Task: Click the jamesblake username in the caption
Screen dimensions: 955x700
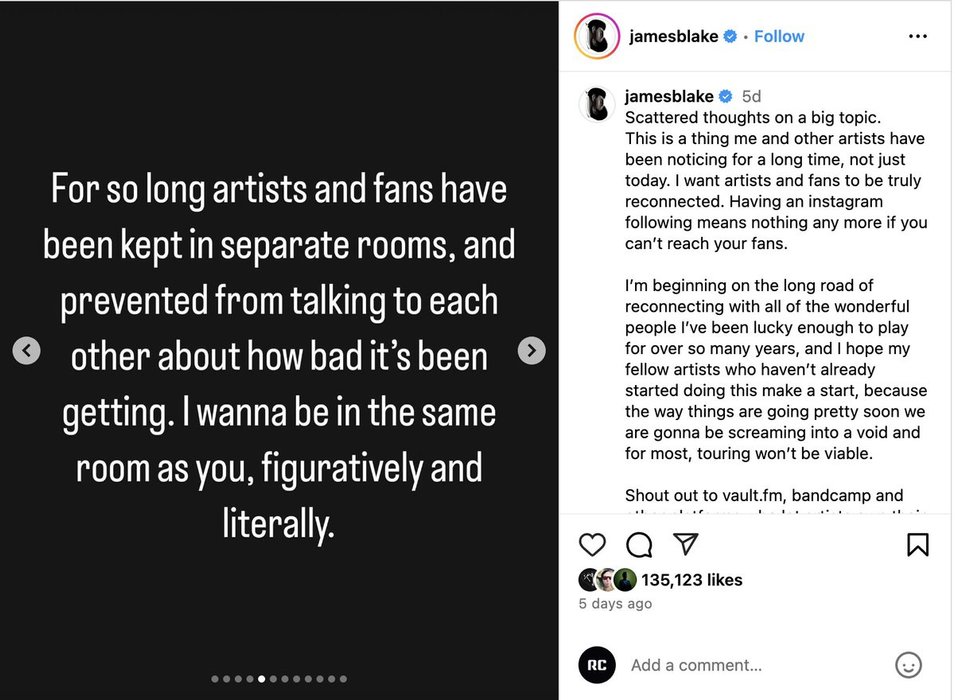Action: (669, 96)
